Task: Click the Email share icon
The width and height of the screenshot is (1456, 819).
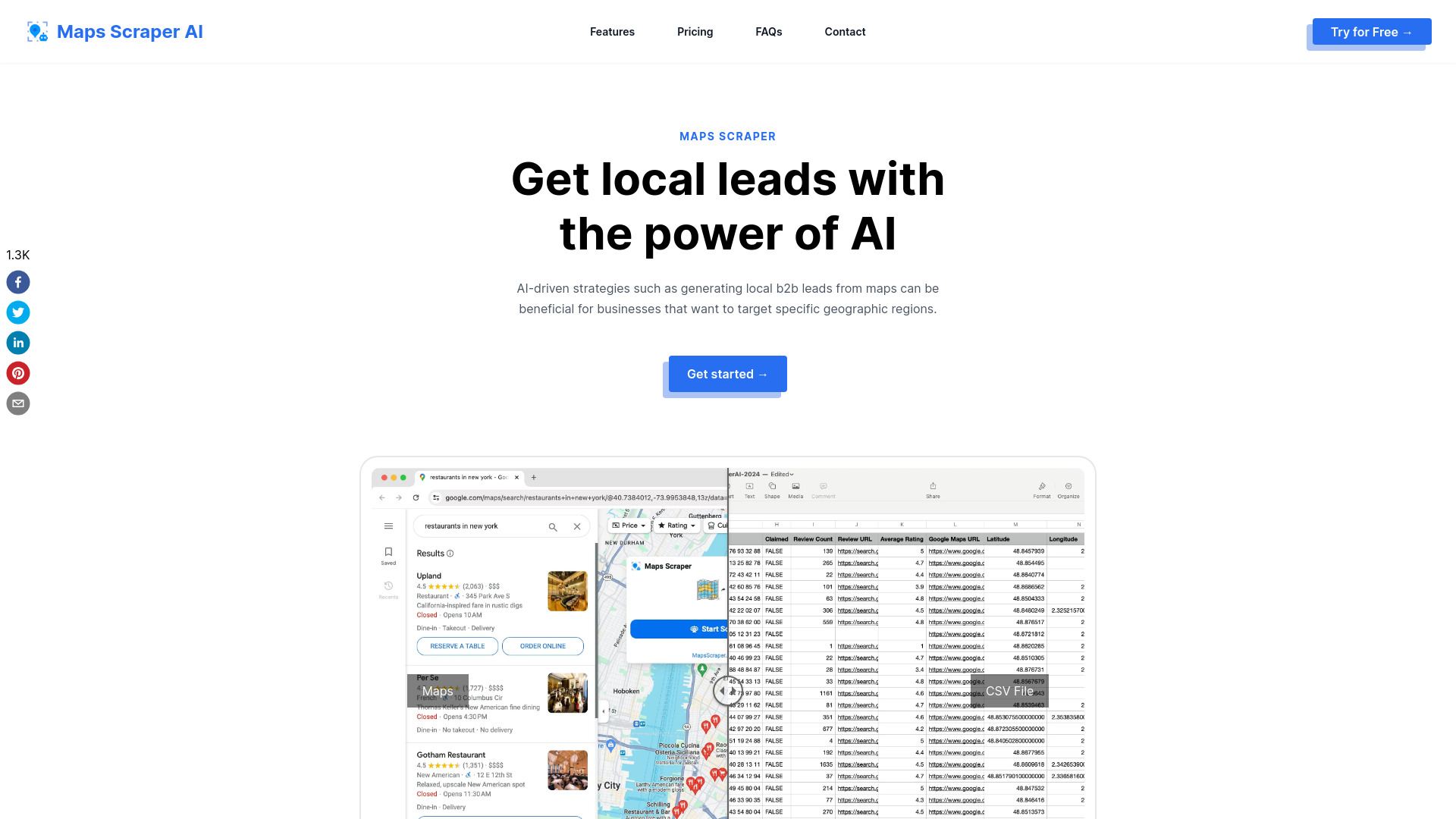Action: pos(18,403)
